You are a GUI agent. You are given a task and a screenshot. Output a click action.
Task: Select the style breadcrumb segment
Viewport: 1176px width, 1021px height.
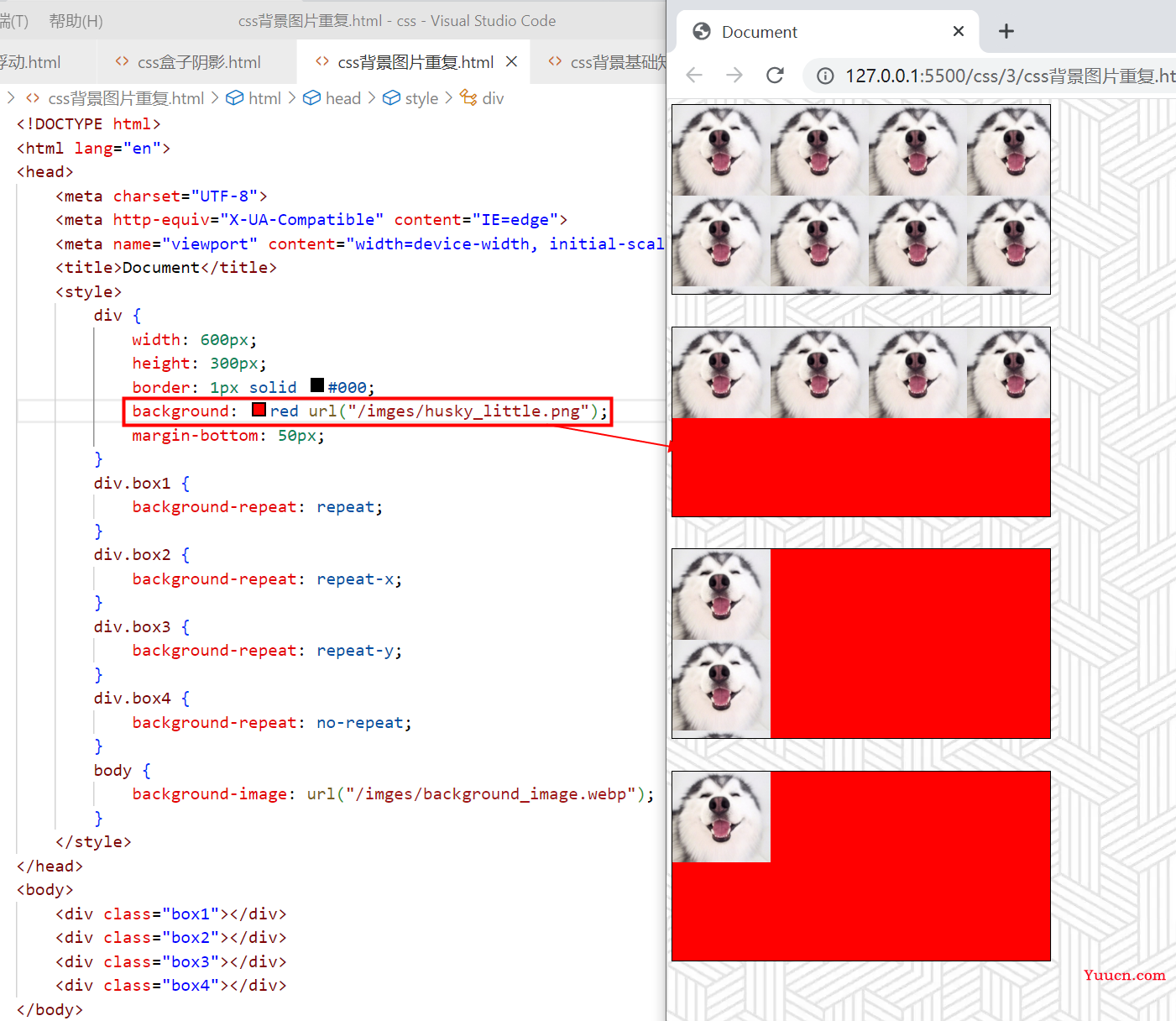coord(421,98)
